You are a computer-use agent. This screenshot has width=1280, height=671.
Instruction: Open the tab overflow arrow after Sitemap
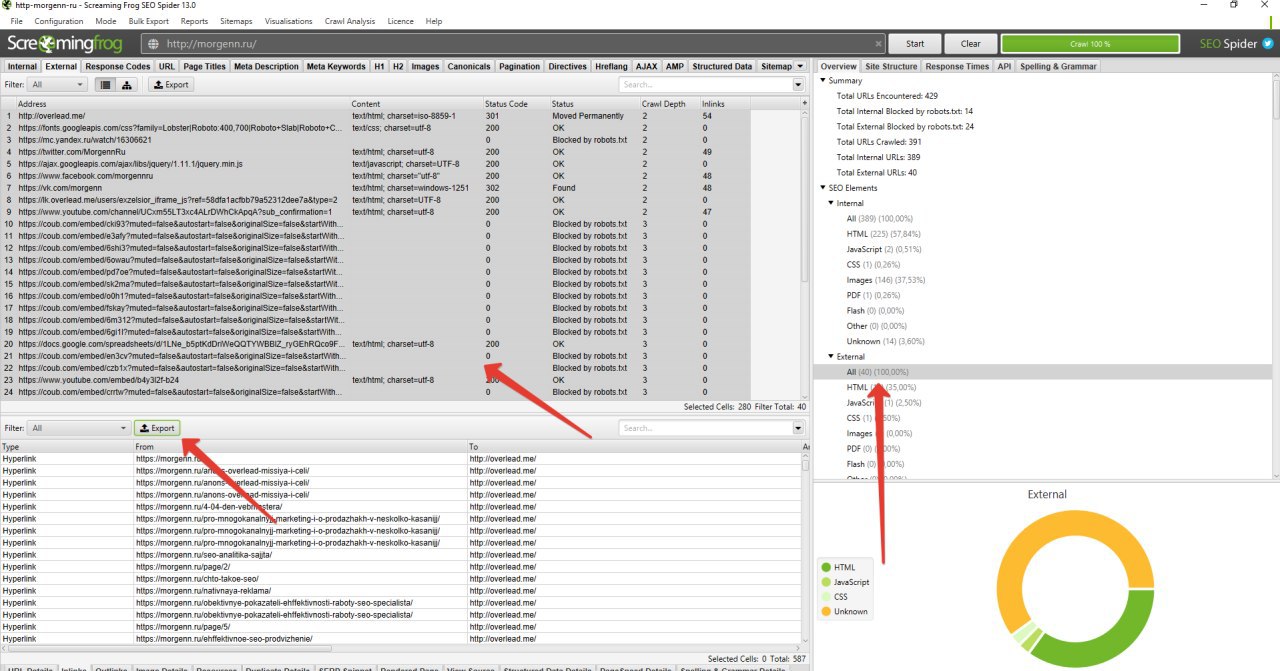point(800,66)
